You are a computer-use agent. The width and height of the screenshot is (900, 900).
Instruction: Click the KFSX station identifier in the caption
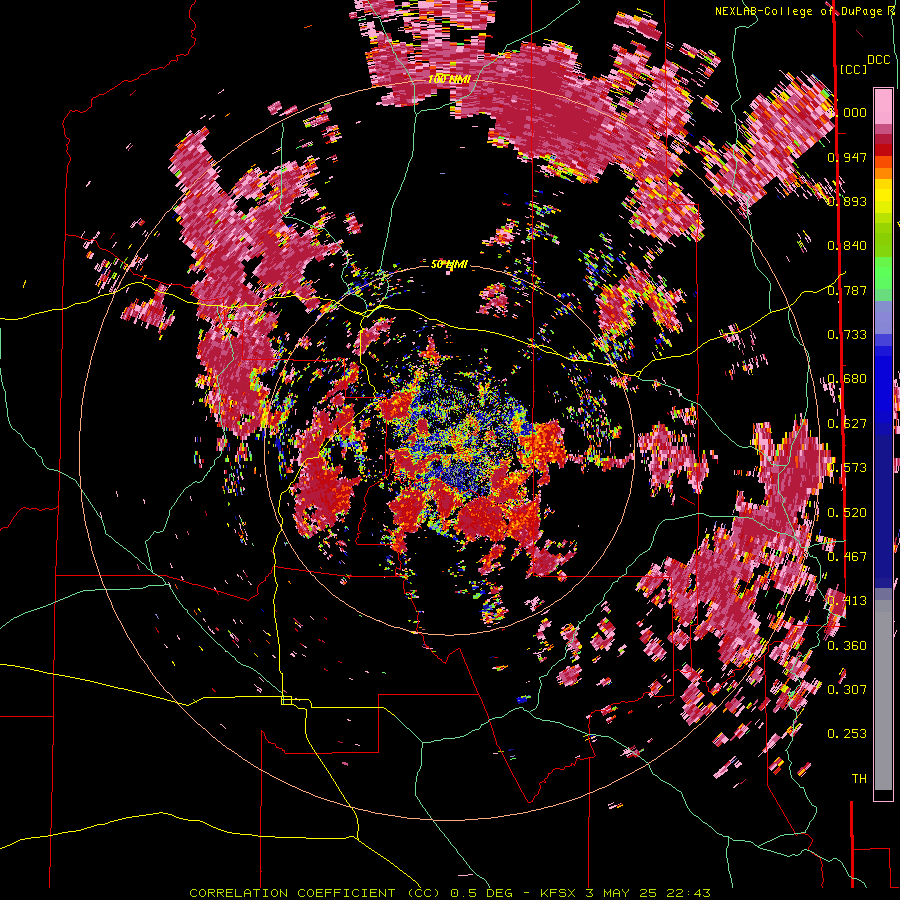557,893
